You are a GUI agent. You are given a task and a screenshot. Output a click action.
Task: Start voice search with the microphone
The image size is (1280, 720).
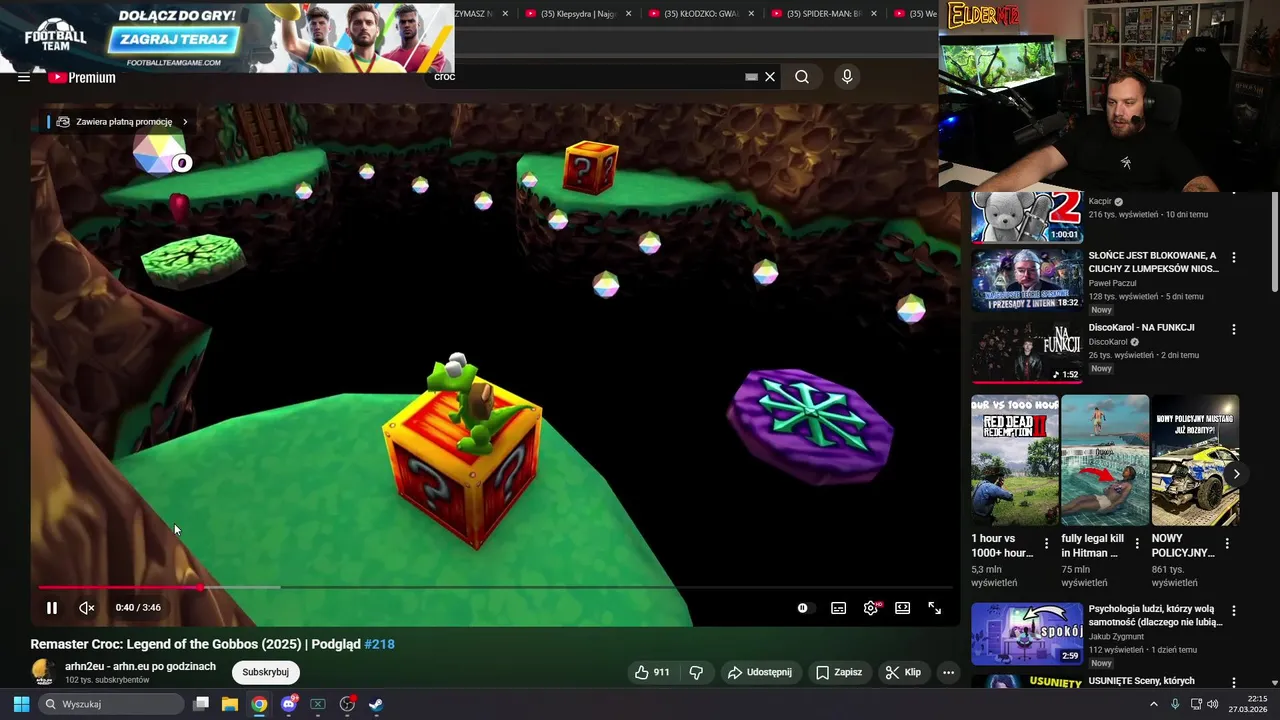click(x=847, y=77)
